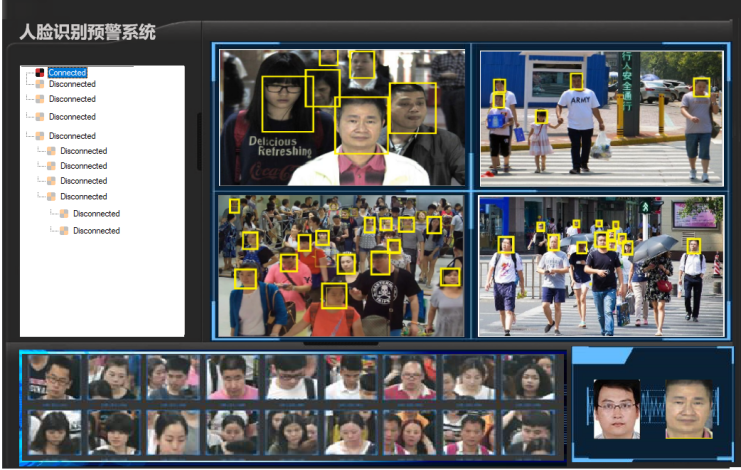
Task: Open the crowded station feed with the skull t-shirt
Action: coord(341,266)
